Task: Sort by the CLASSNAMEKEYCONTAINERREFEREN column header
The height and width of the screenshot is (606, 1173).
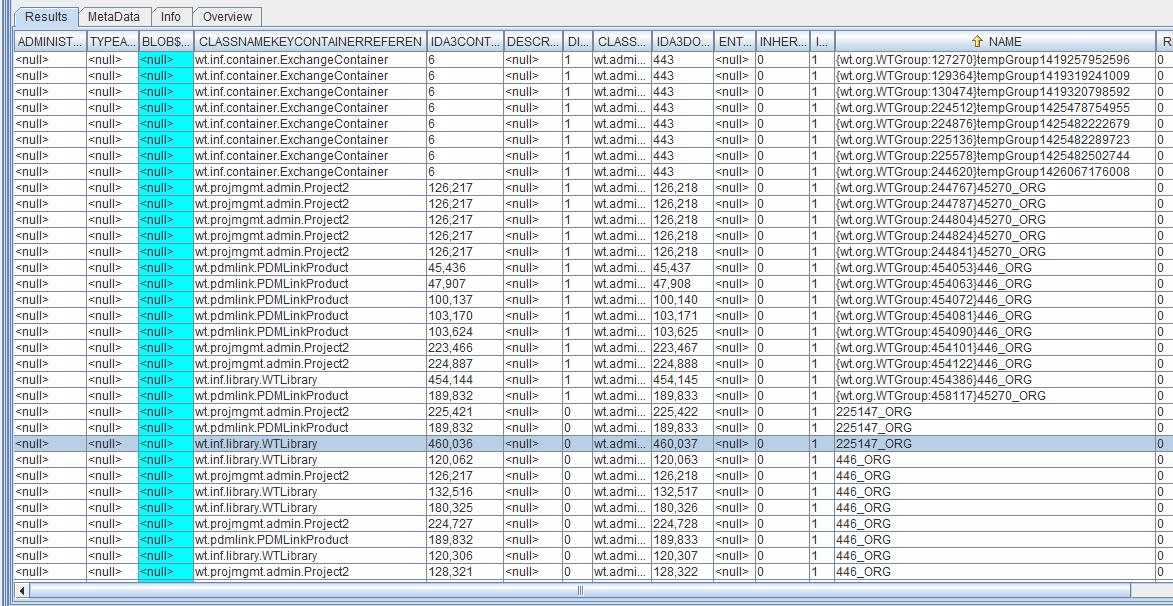Action: (x=310, y=42)
